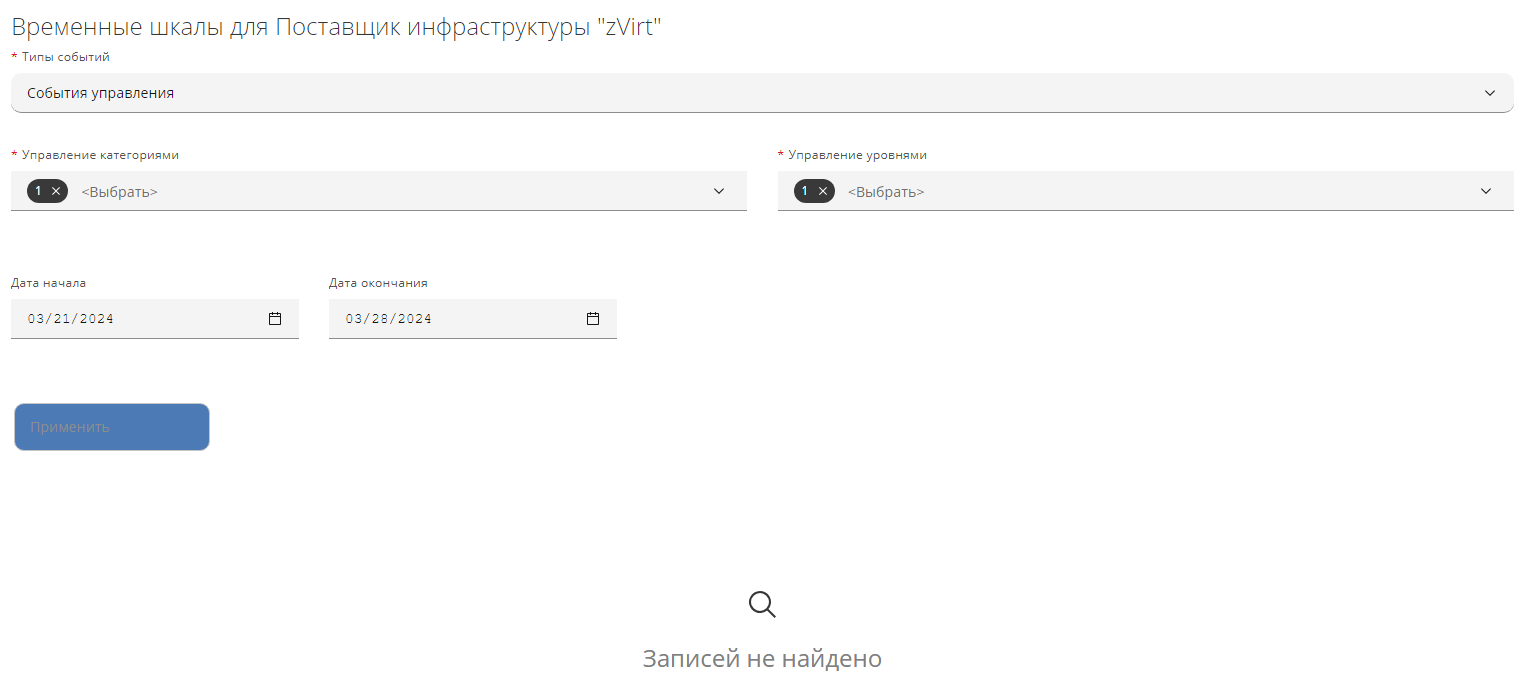
Task: Click the count badge 1 in Управление уровнями
Action: coord(805,191)
